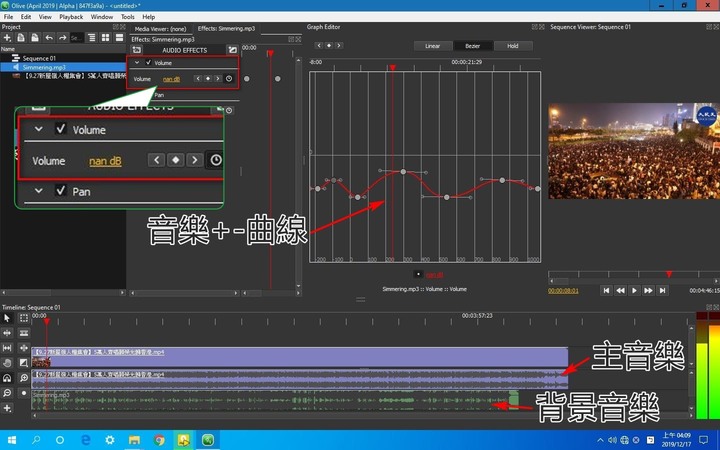Disable the Volume effect checkbox
This screenshot has width=720, height=450.
[148, 62]
